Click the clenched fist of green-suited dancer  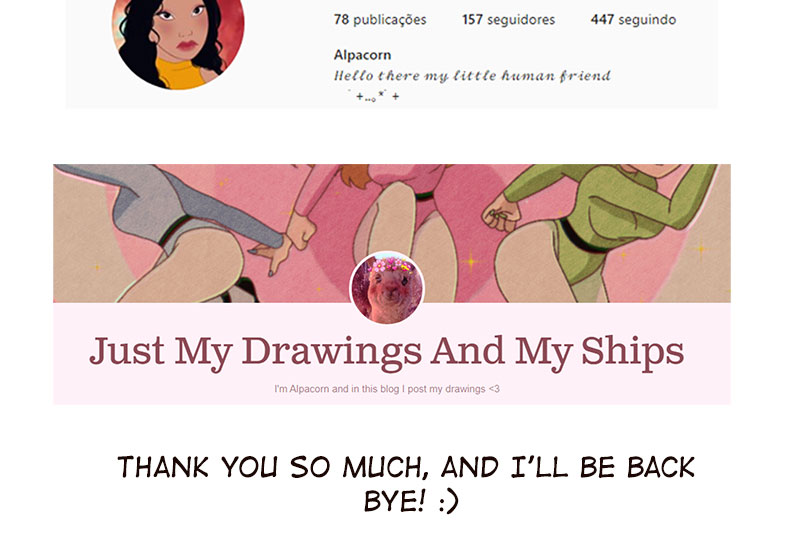501,214
